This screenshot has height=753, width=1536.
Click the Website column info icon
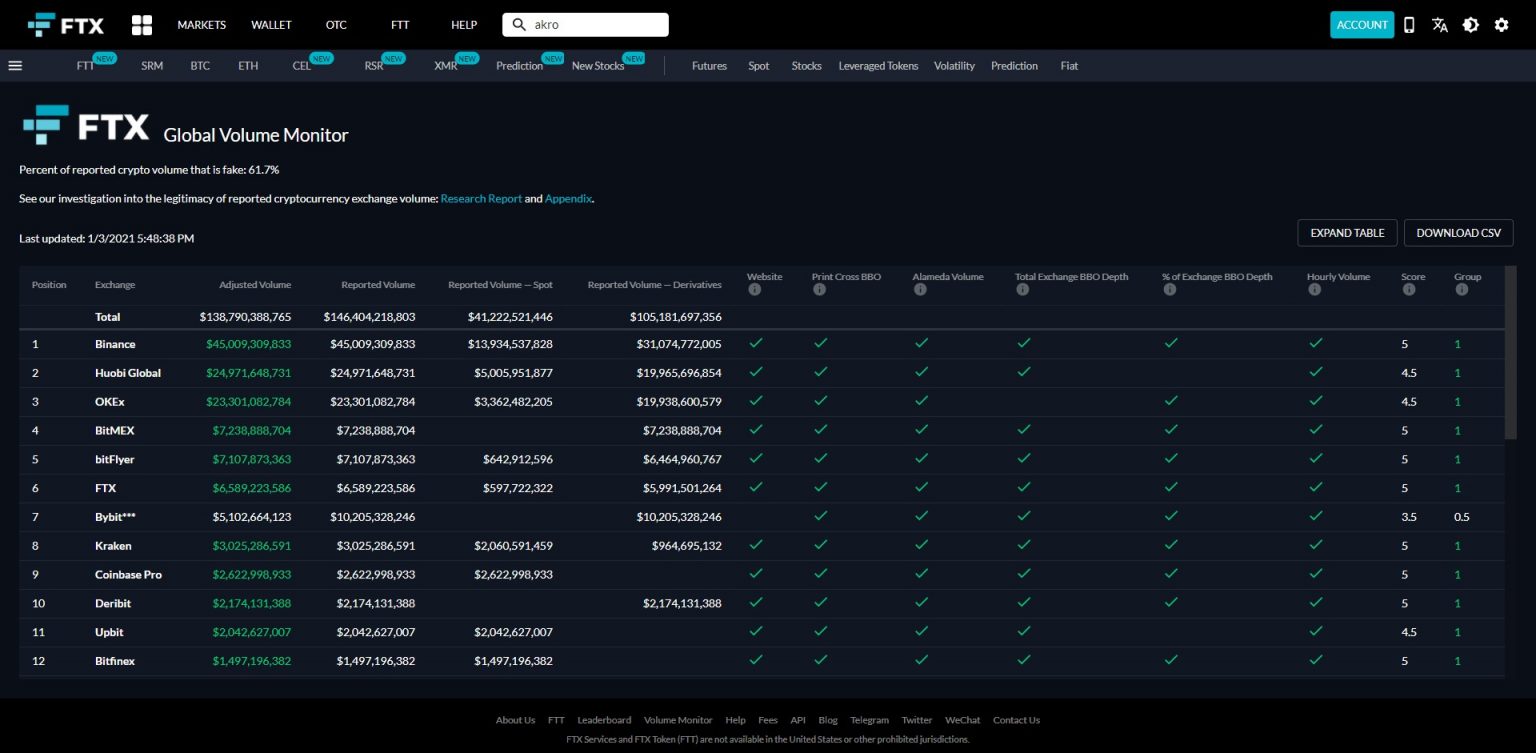(x=754, y=290)
